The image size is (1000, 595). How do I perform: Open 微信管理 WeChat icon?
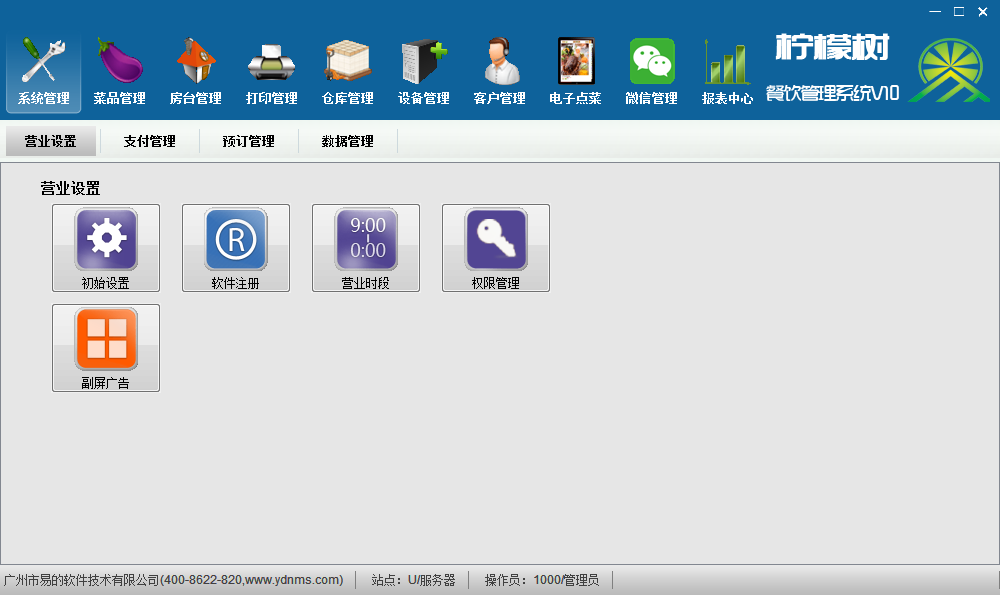(x=652, y=72)
